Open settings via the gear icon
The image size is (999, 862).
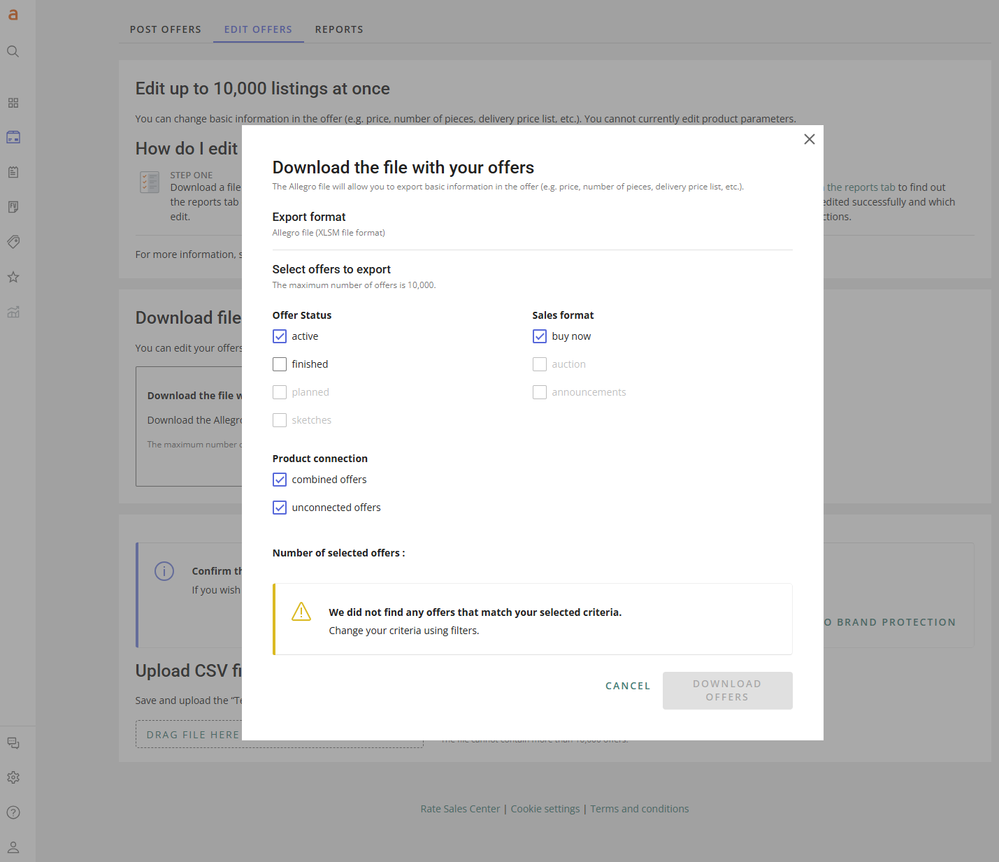(13, 778)
